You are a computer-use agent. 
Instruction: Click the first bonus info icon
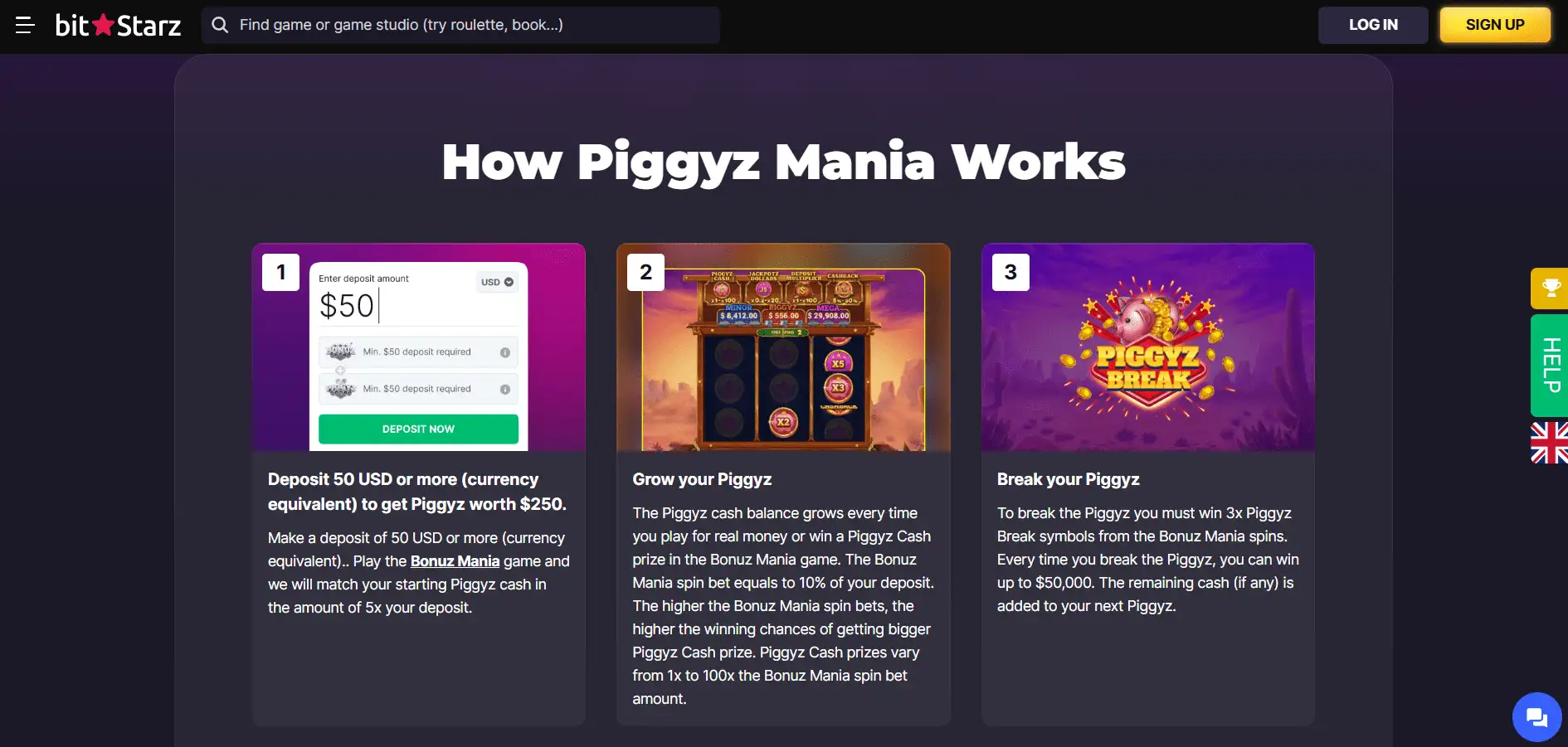504,352
